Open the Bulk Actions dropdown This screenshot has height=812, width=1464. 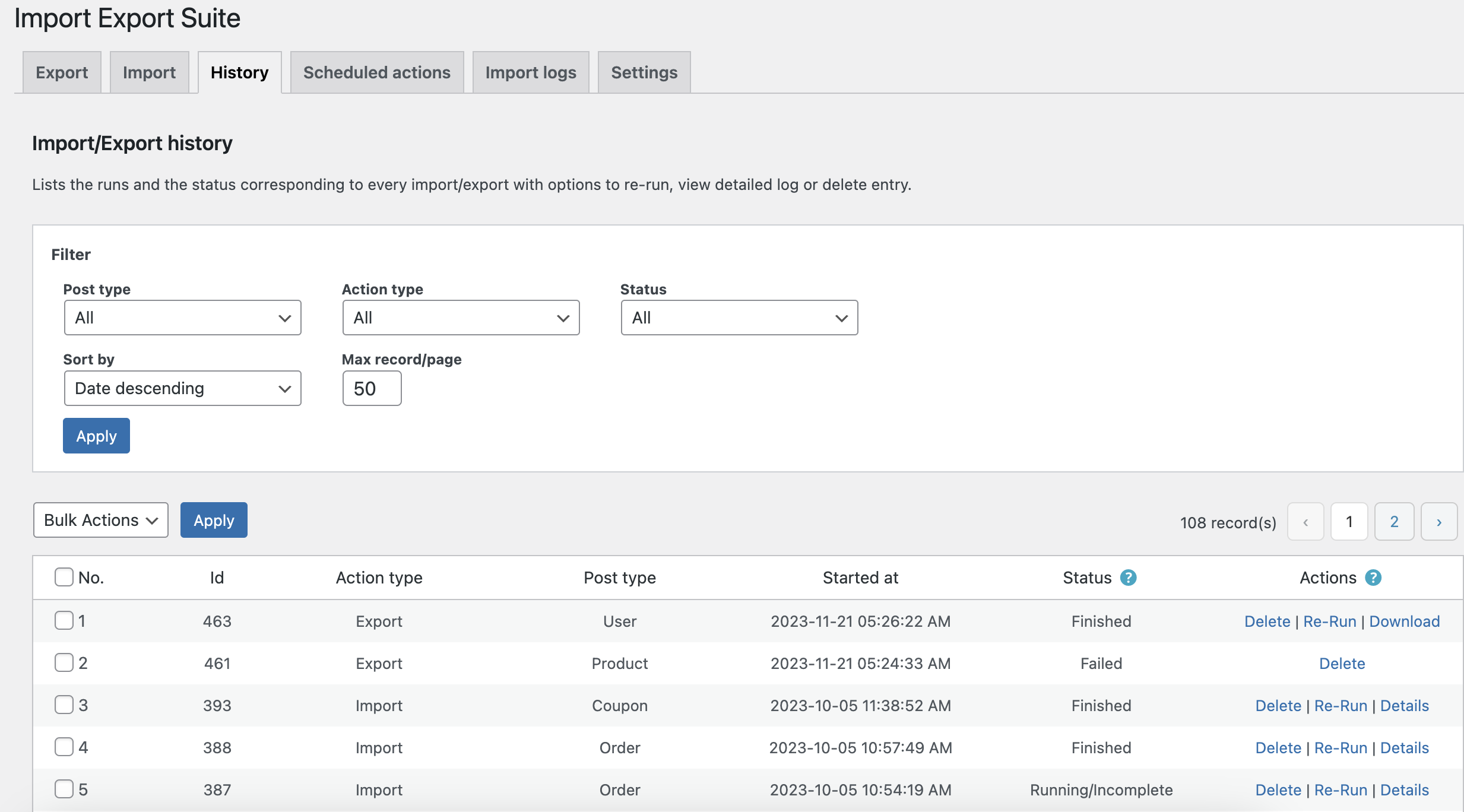click(100, 520)
